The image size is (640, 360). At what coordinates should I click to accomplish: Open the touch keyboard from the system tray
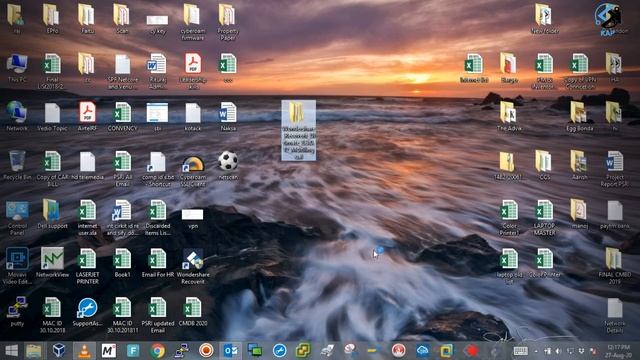tap(521, 351)
